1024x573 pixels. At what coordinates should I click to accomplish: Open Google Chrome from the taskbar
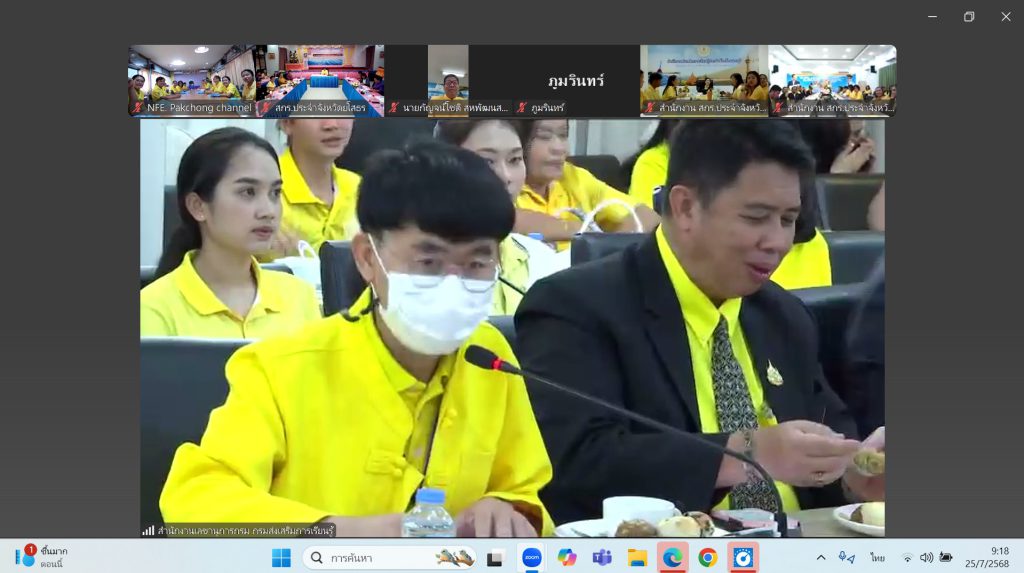[707, 557]
